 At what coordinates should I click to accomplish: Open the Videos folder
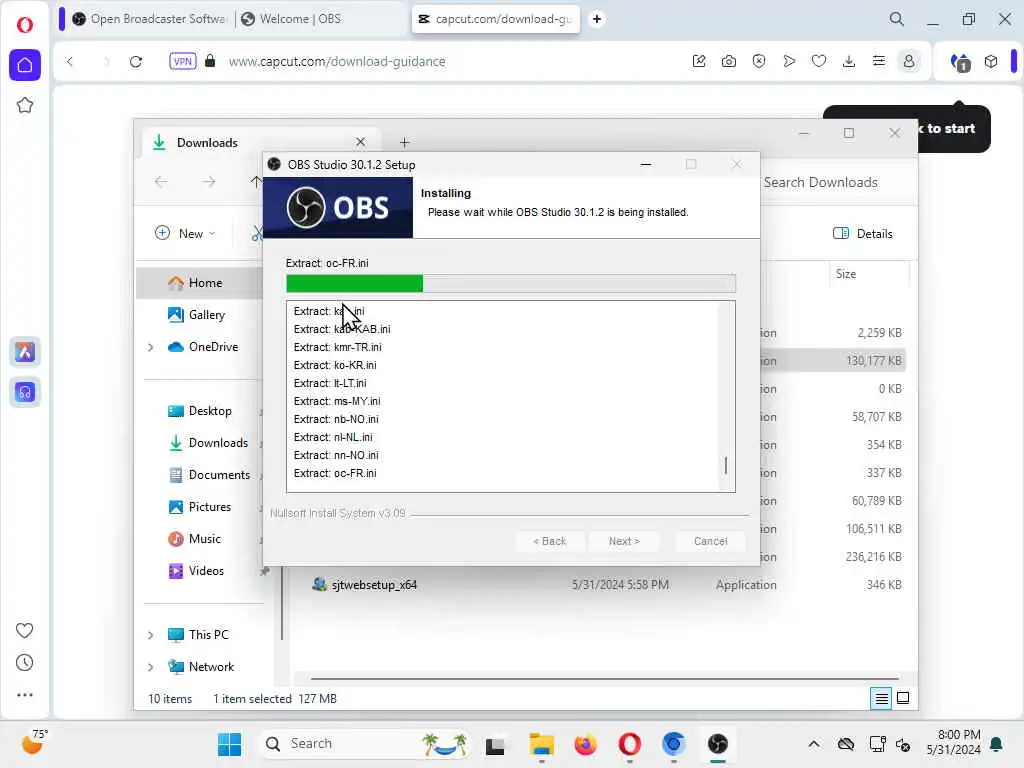tap(197, 571)
